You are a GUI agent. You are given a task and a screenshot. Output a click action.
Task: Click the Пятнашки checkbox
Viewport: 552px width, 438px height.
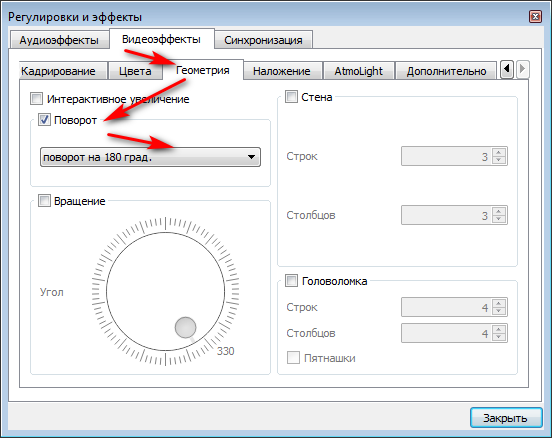[x=293, y=358]
